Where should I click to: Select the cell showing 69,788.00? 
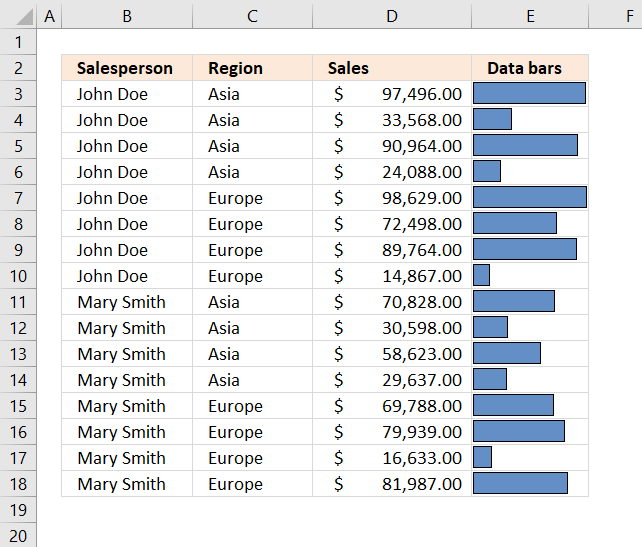392,406
